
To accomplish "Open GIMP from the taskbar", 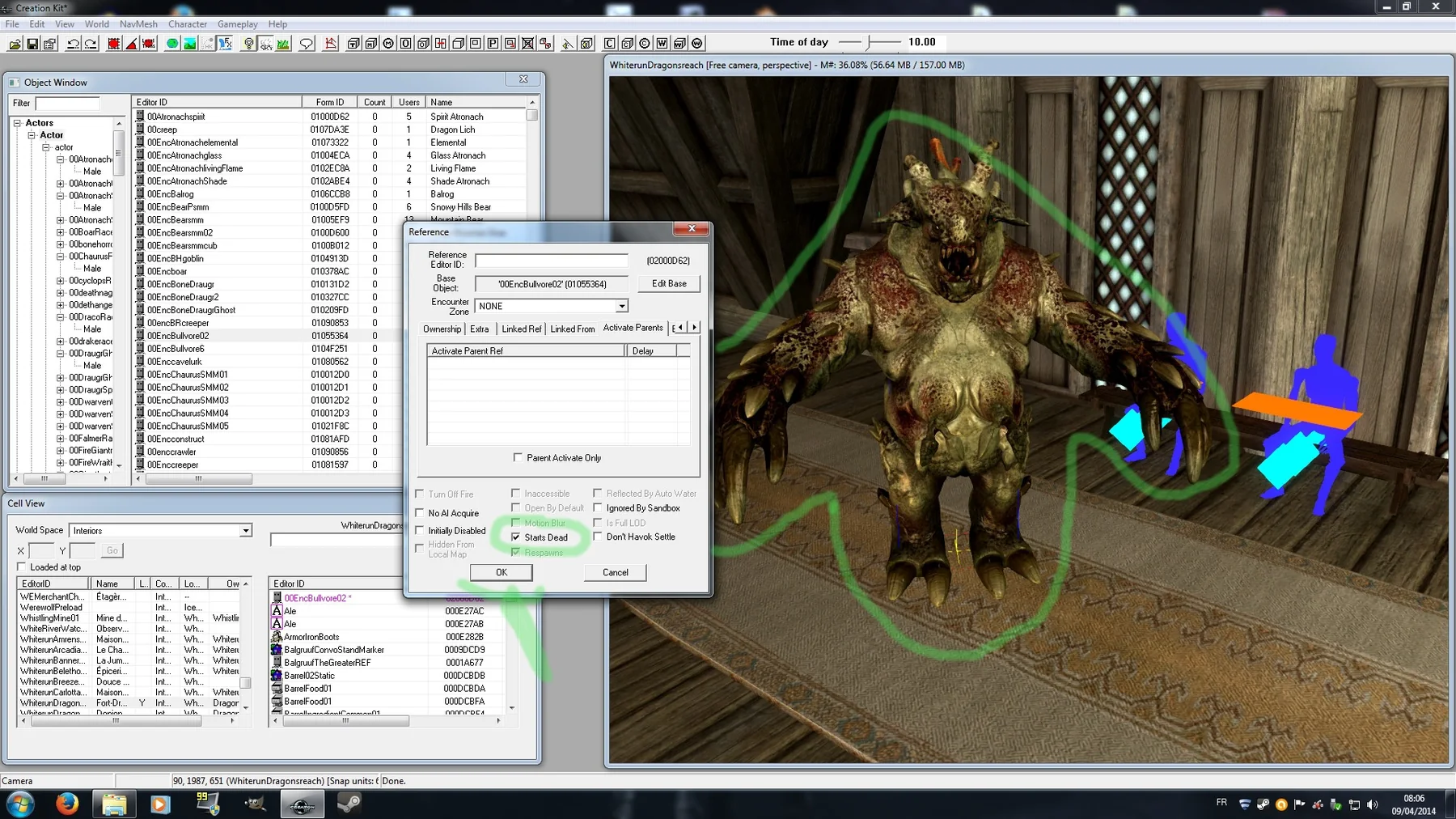I will pos(255,804).
